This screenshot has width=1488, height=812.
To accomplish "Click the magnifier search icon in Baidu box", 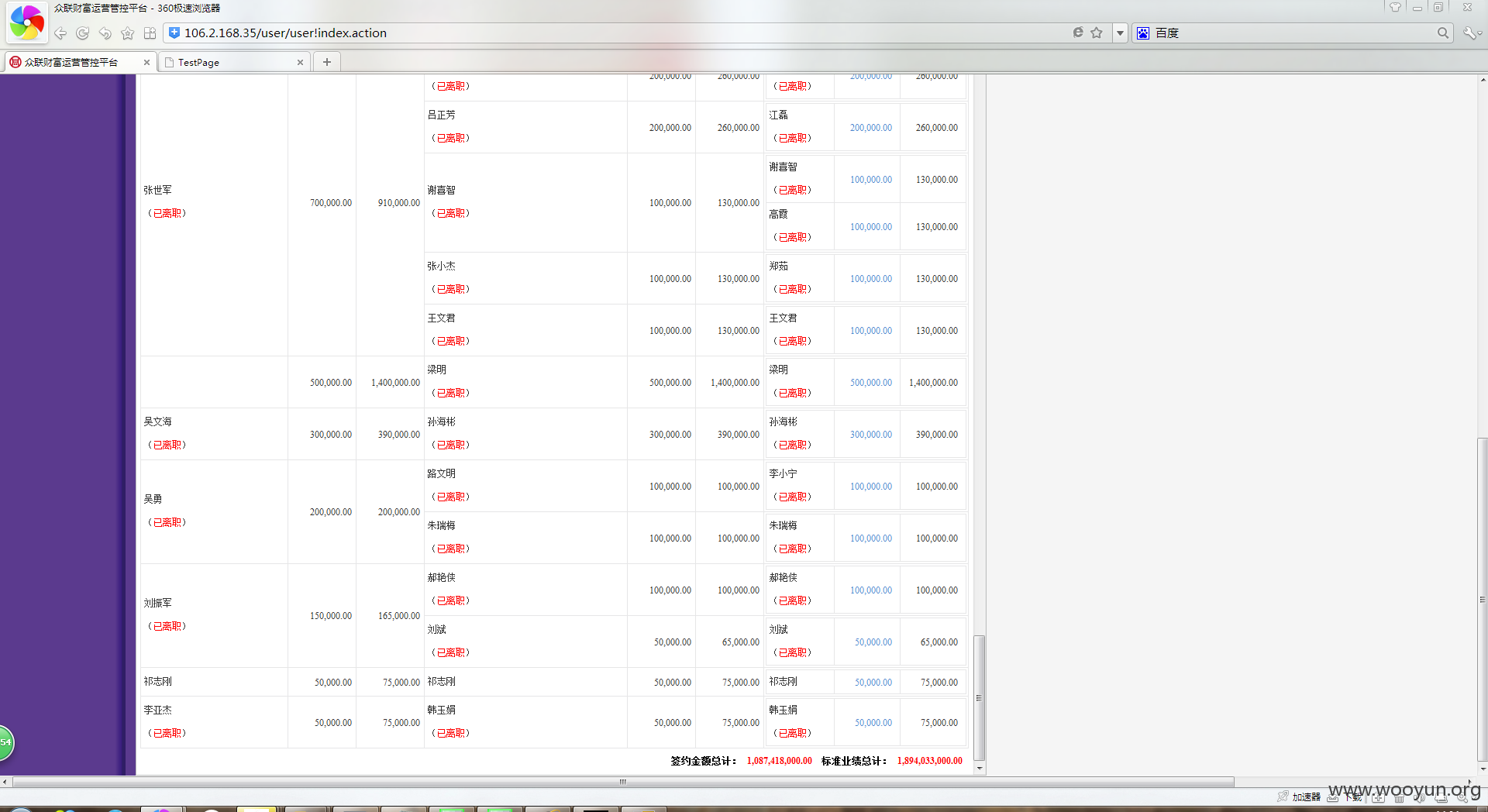I will tap(1442, 33).
